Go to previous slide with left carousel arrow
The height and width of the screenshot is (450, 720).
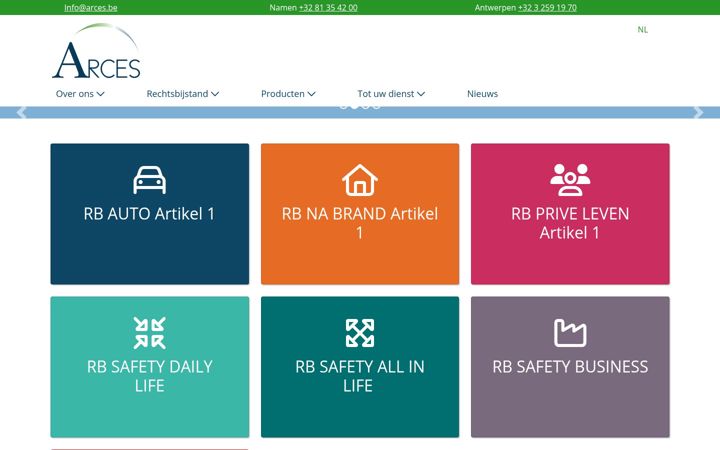[21, 112]
